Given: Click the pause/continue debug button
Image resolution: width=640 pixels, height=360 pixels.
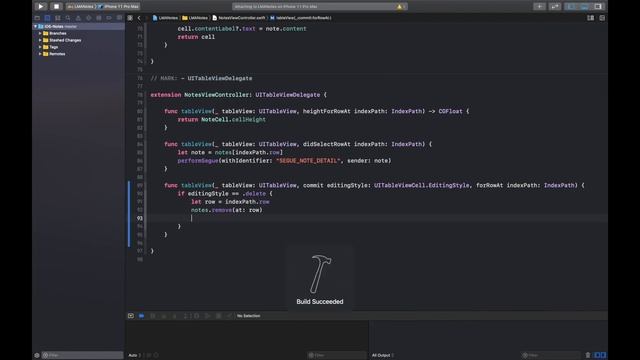Looking at the screenshot, I should point(153,316).
